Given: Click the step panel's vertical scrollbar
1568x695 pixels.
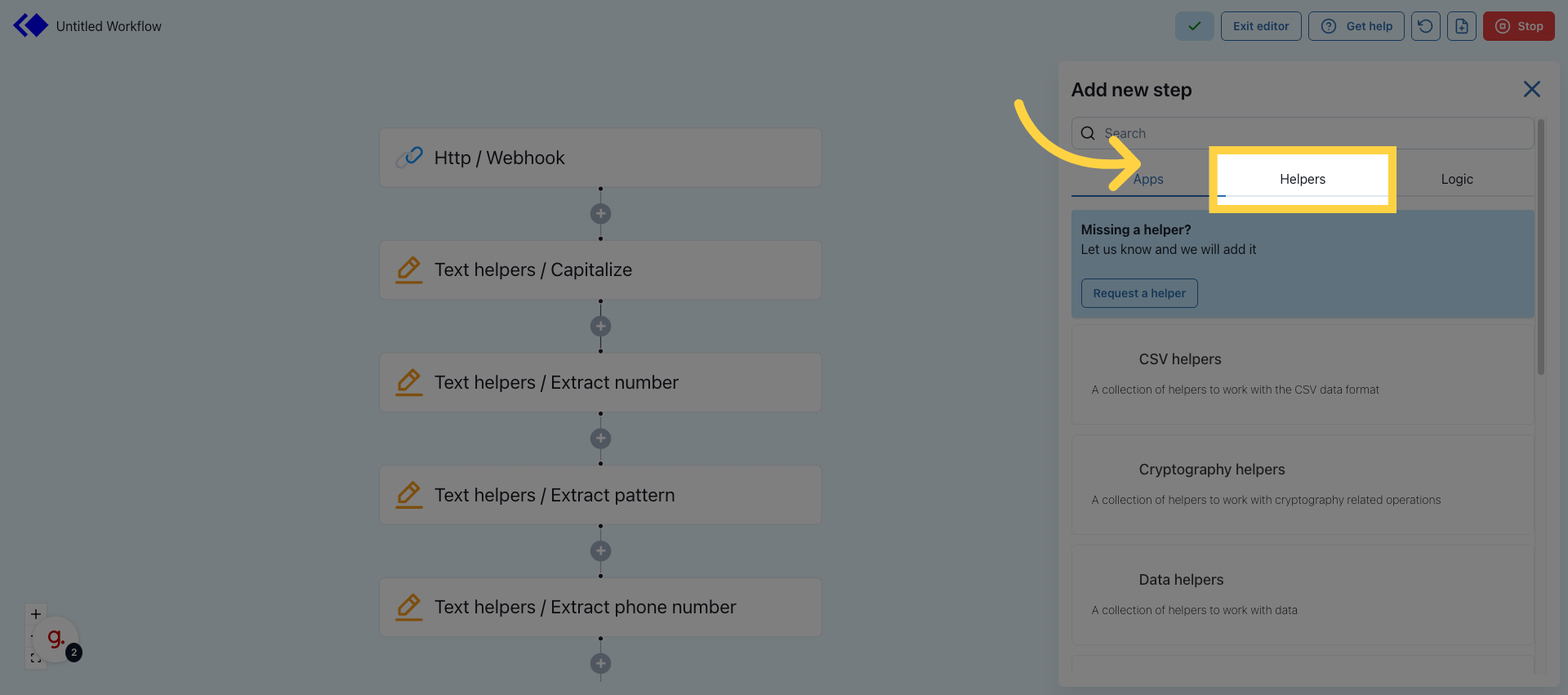Looking at the screenshot, I should (x=1540, y=247).
